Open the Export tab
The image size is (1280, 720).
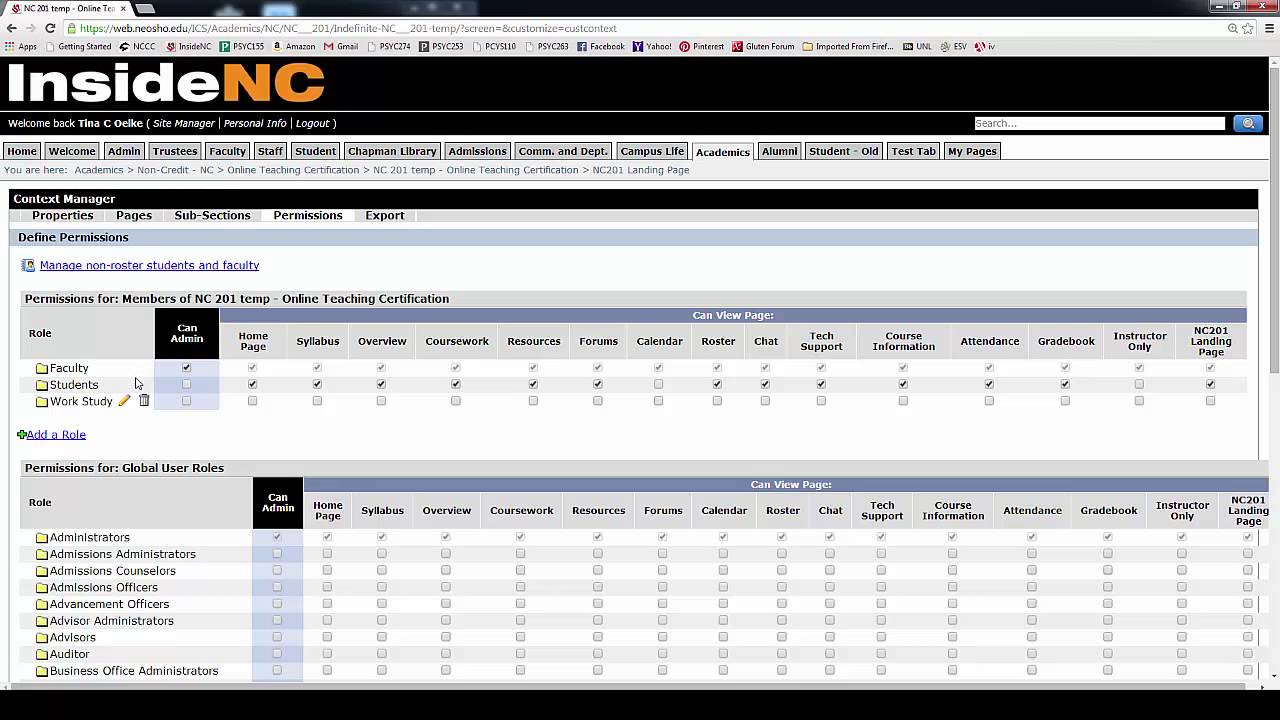pos(385,215)
